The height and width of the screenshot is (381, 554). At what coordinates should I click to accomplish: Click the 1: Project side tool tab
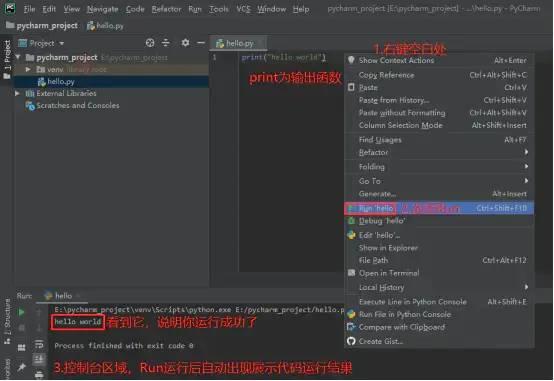click(x=7, y=59)
